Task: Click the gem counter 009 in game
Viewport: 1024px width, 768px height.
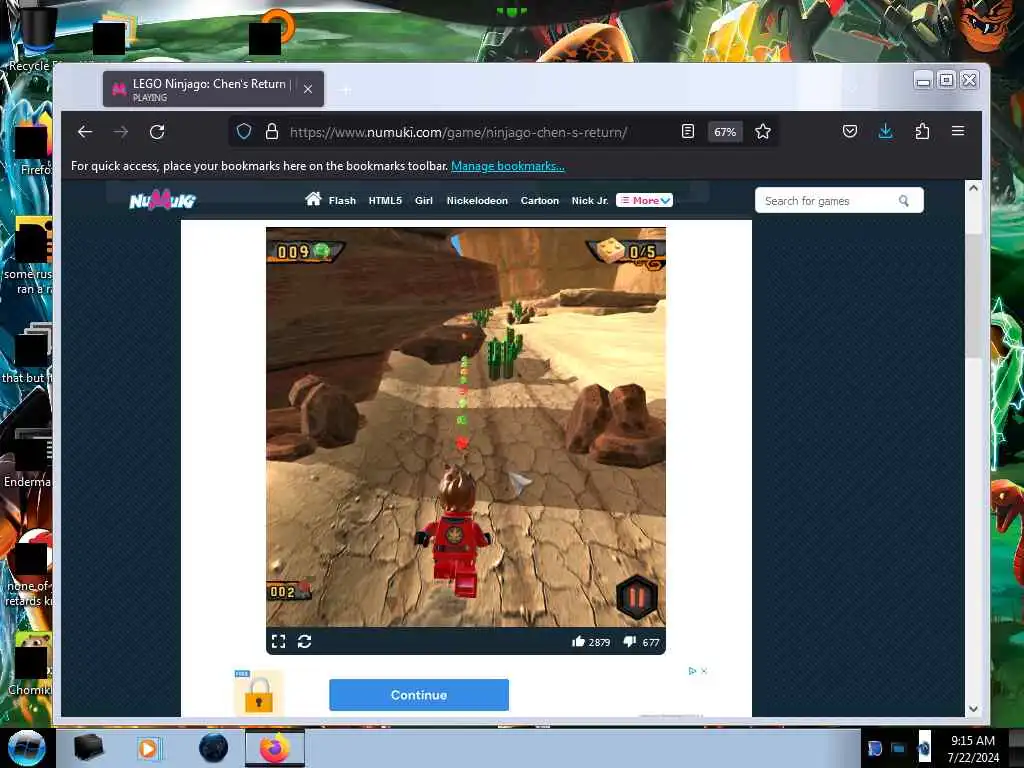Action: 306,251
